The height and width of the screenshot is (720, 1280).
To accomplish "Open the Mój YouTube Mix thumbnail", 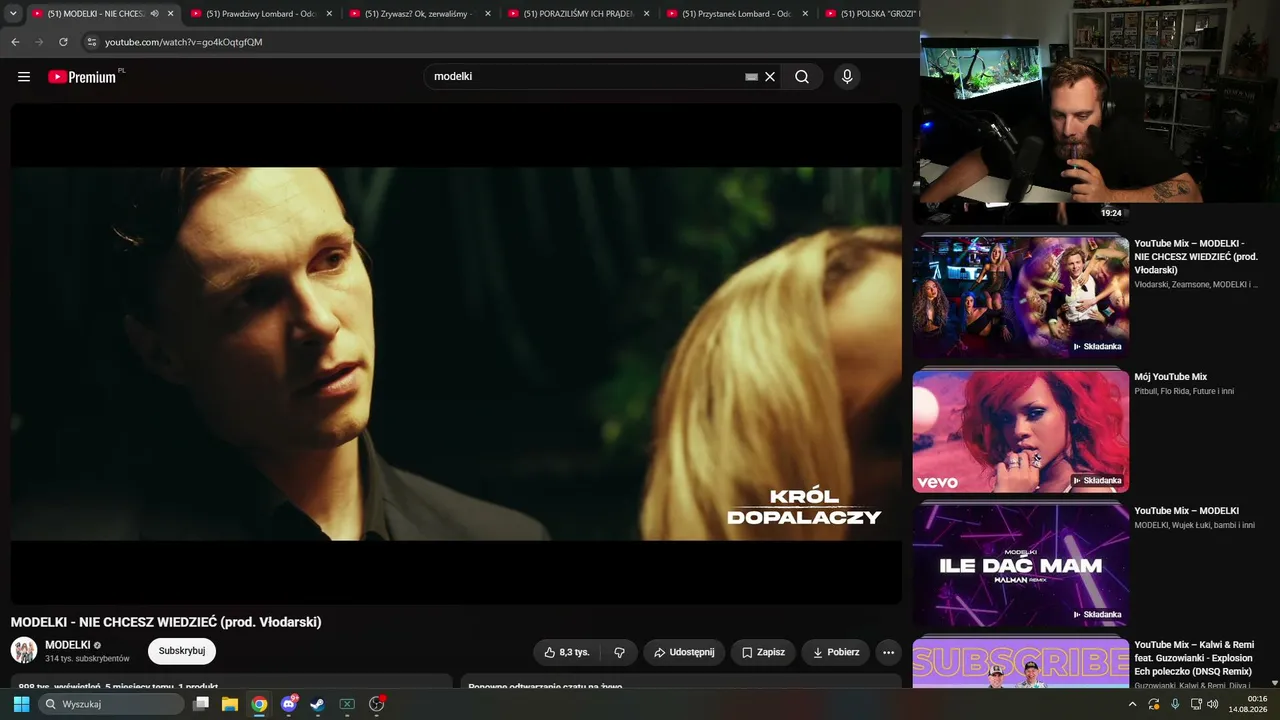I will pyautogui.click(x=1021, y=431).
